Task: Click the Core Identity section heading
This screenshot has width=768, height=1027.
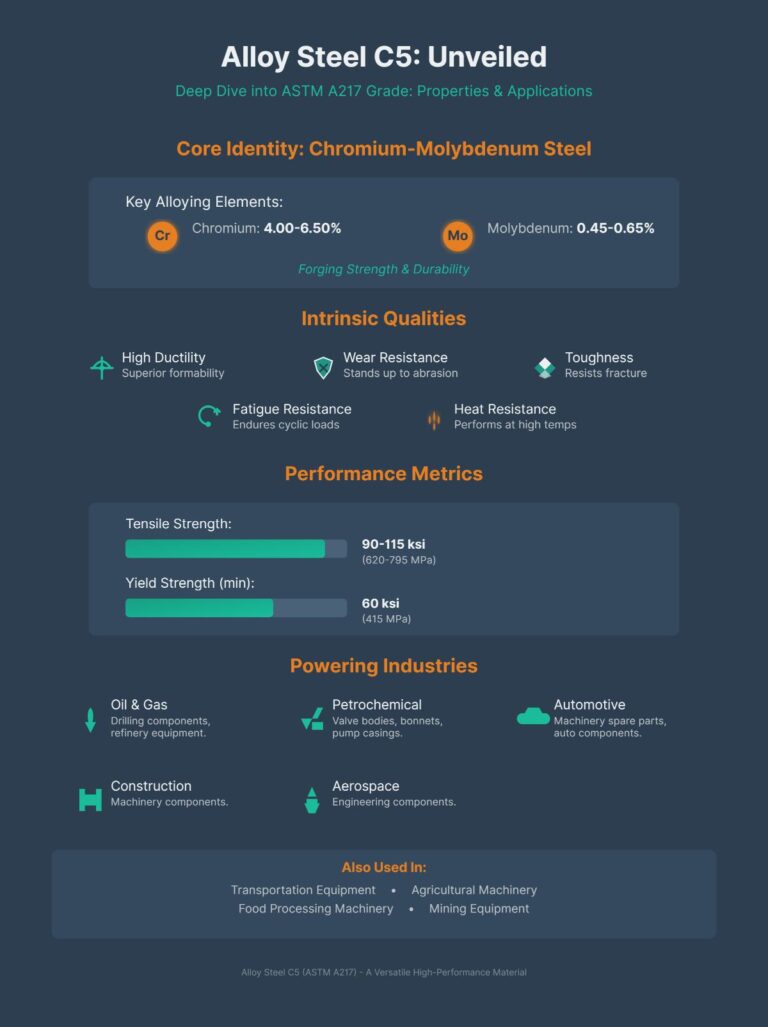Action: point(384,149)
